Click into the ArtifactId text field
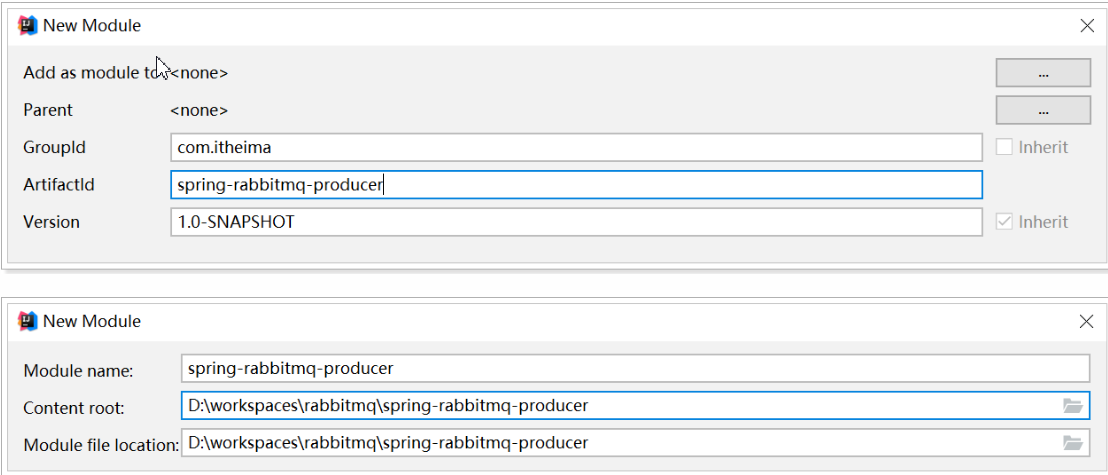The image size is (1108, 475). pyautogui.click(x=575, y=185)
